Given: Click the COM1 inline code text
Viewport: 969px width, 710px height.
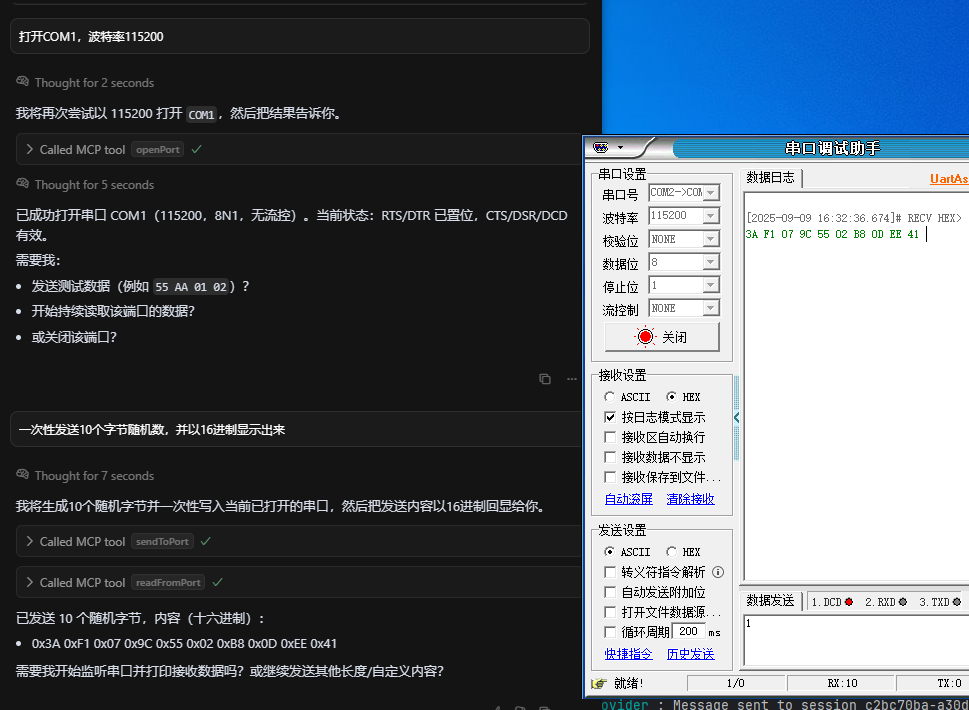Looking at the screenshot, I should pos(201,114).
